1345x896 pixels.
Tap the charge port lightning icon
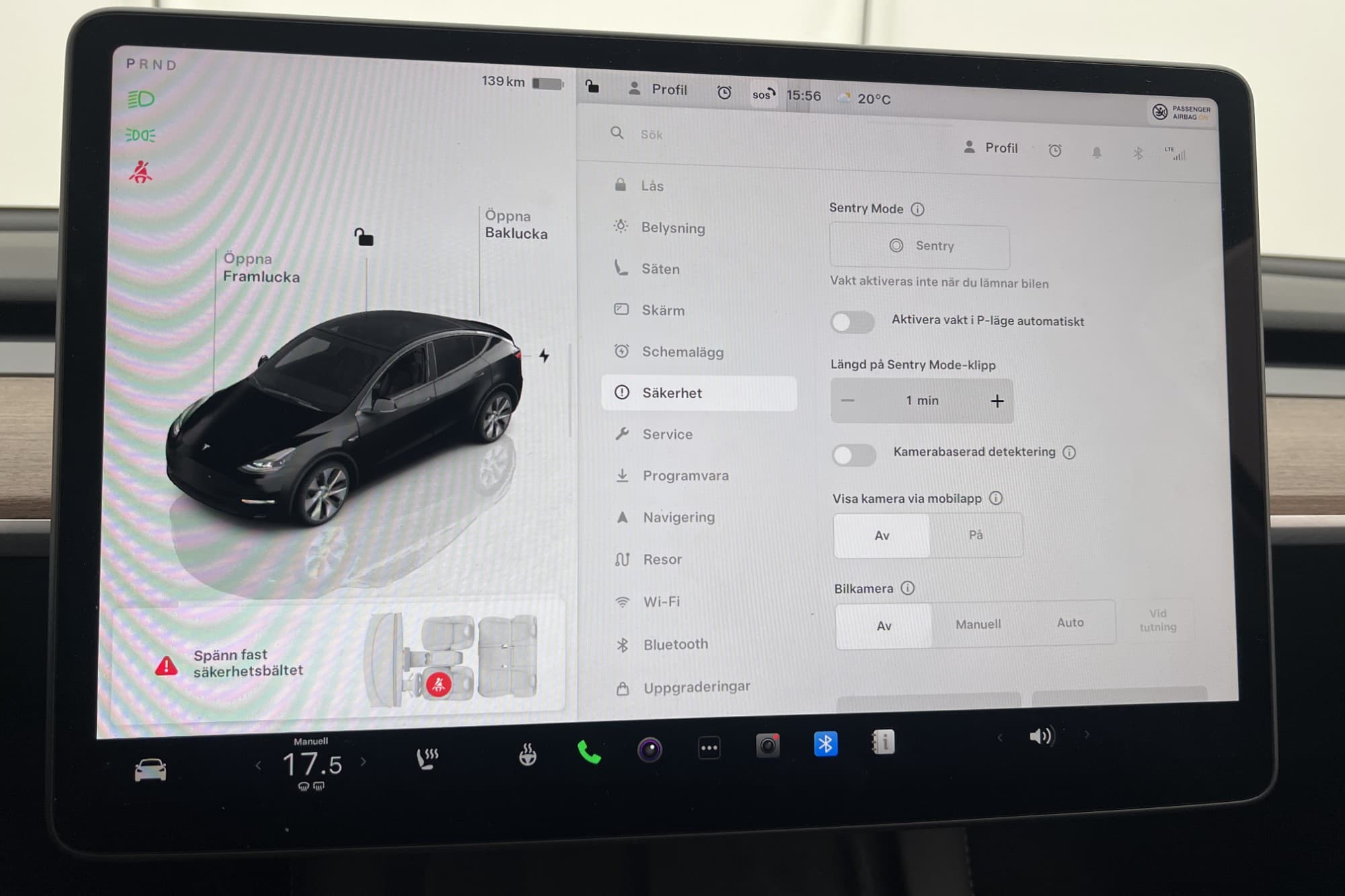[544, 356]
